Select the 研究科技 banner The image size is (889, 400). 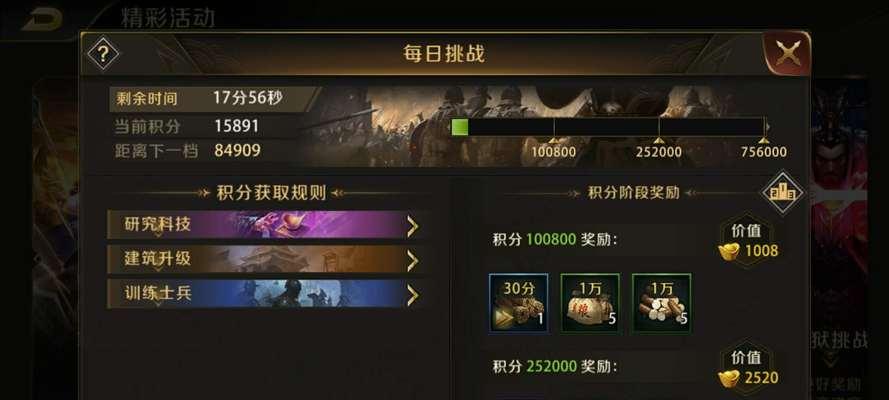pos(265,225)
